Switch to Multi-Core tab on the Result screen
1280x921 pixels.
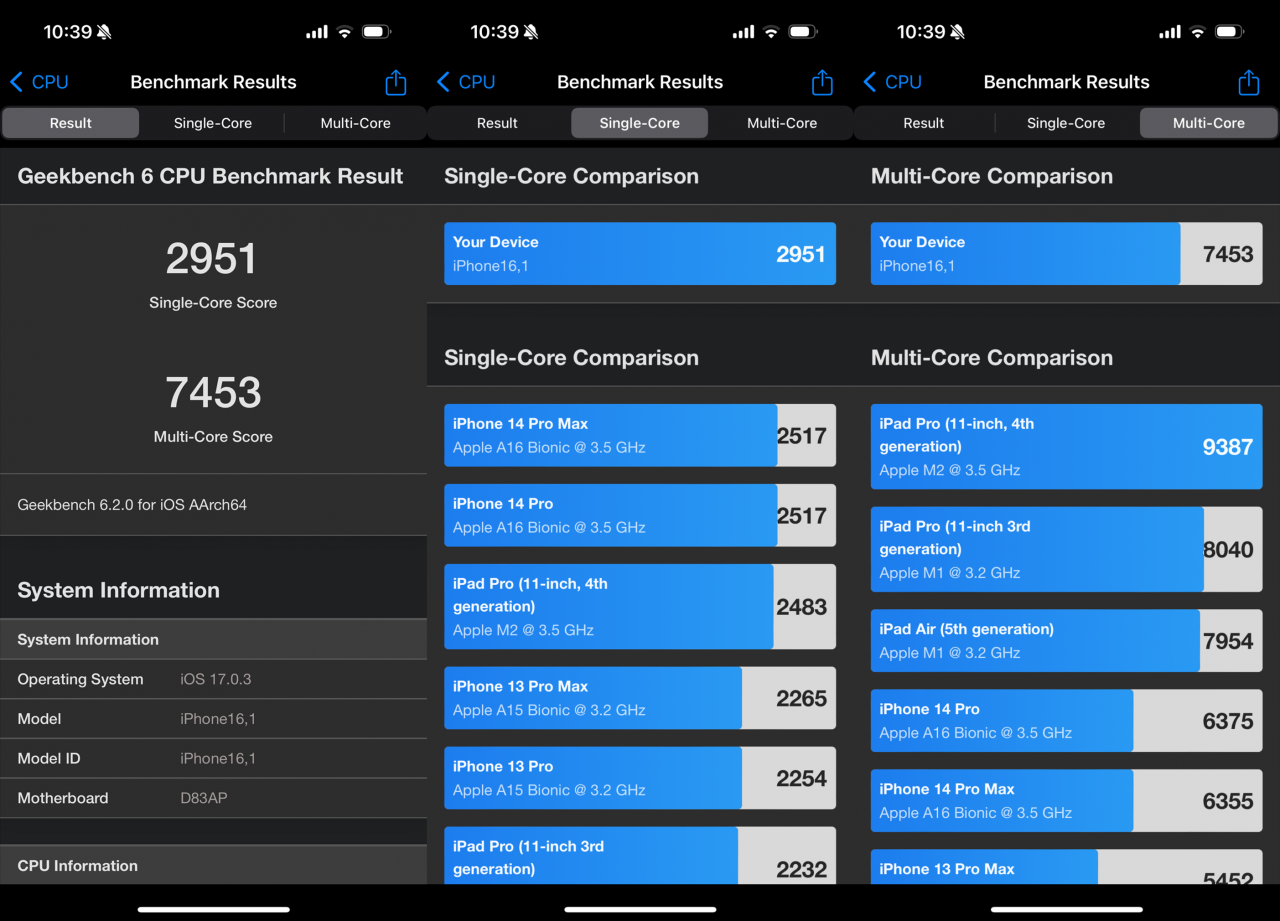[355, 123]
